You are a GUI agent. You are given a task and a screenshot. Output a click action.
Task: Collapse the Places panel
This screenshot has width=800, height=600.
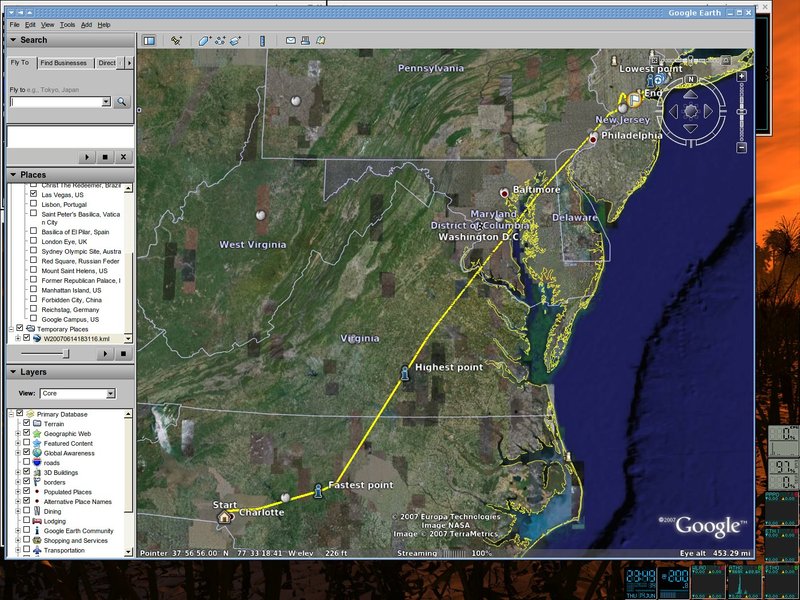pos(13,174)
